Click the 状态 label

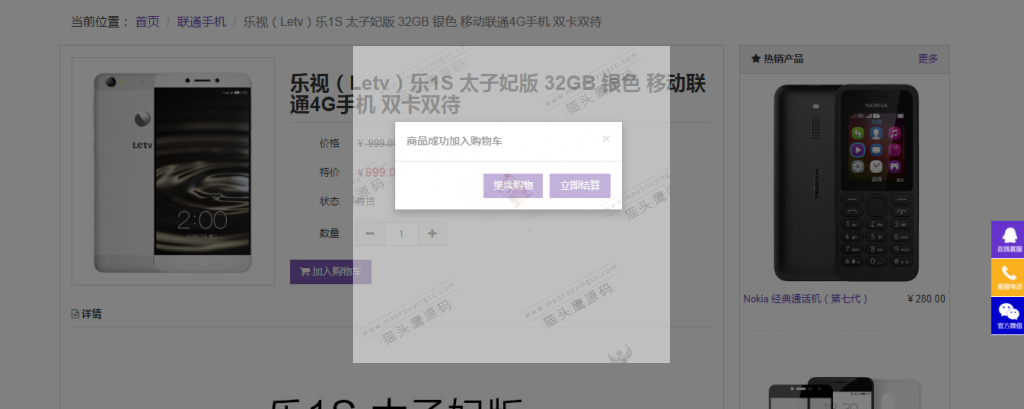coord(329,202)
